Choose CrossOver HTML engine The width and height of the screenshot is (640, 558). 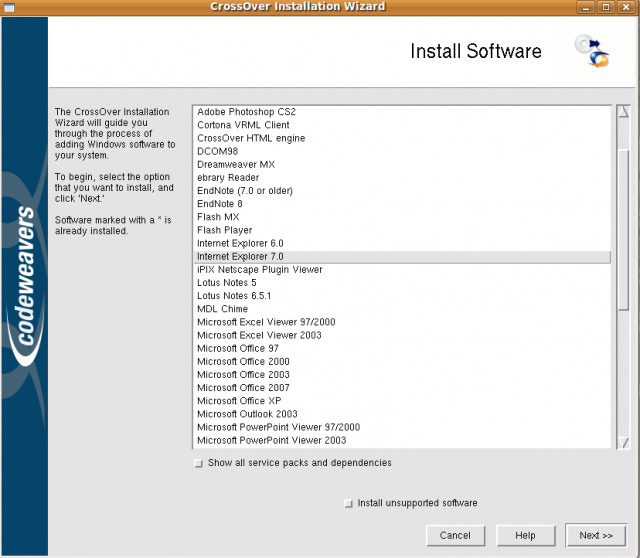(402, 138)
